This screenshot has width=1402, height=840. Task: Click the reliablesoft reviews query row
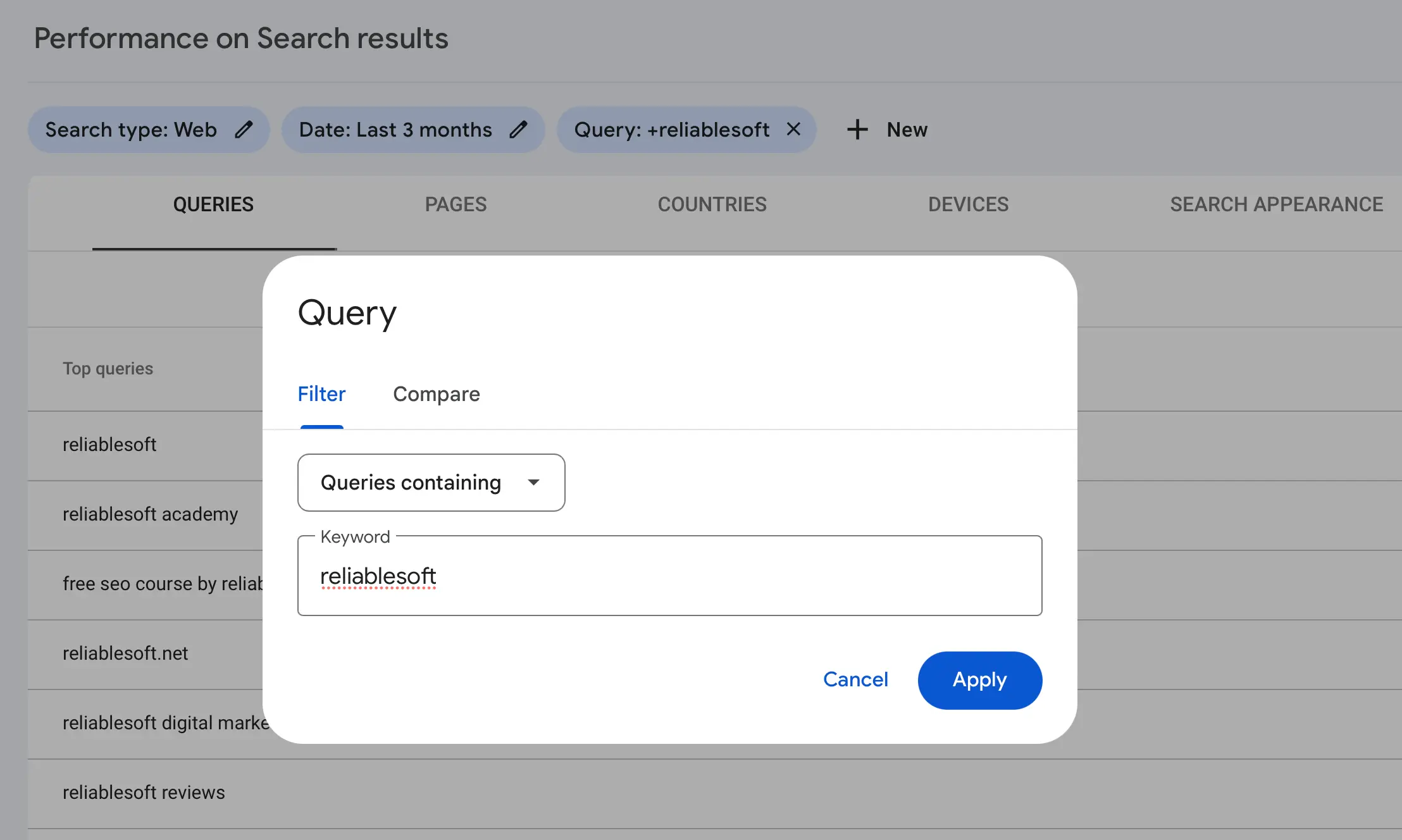tap(144, 793)
